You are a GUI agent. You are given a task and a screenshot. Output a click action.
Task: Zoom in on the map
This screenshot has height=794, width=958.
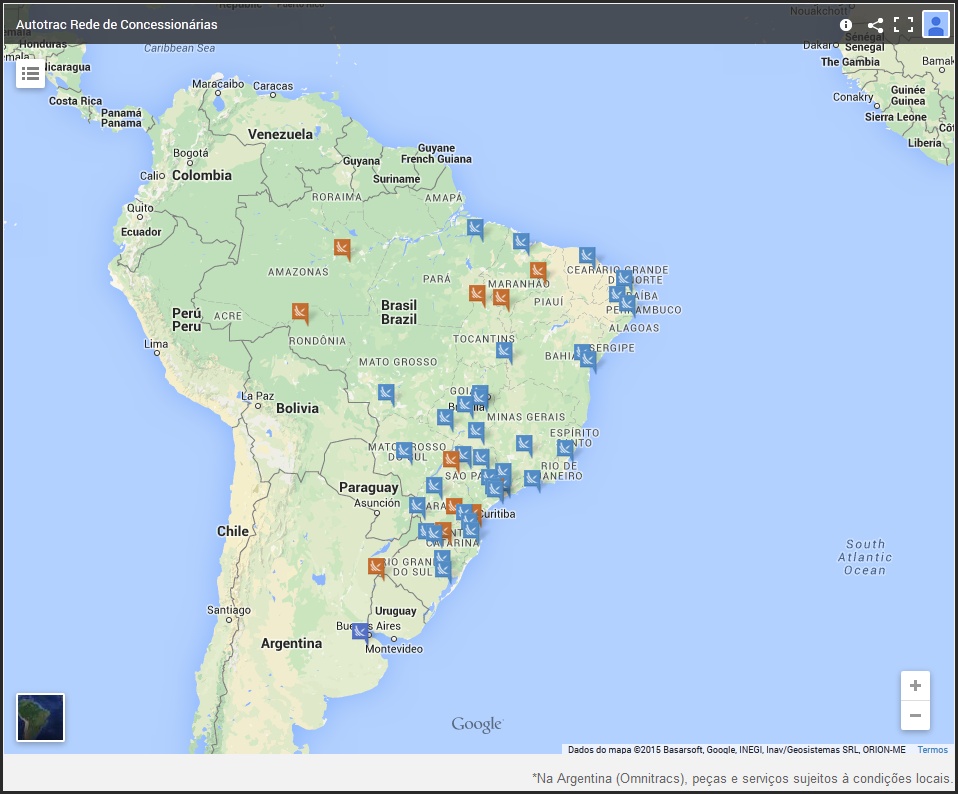915,685
